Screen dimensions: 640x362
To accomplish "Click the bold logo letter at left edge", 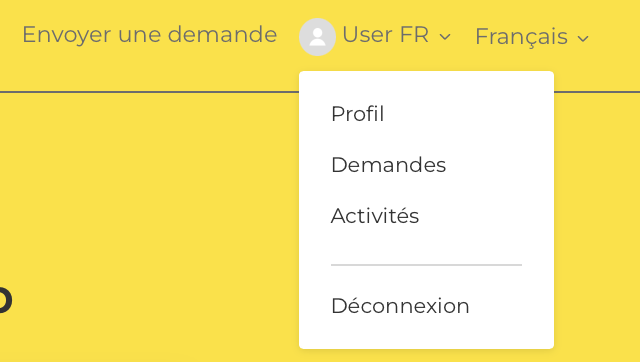I will tap(5, 300).
